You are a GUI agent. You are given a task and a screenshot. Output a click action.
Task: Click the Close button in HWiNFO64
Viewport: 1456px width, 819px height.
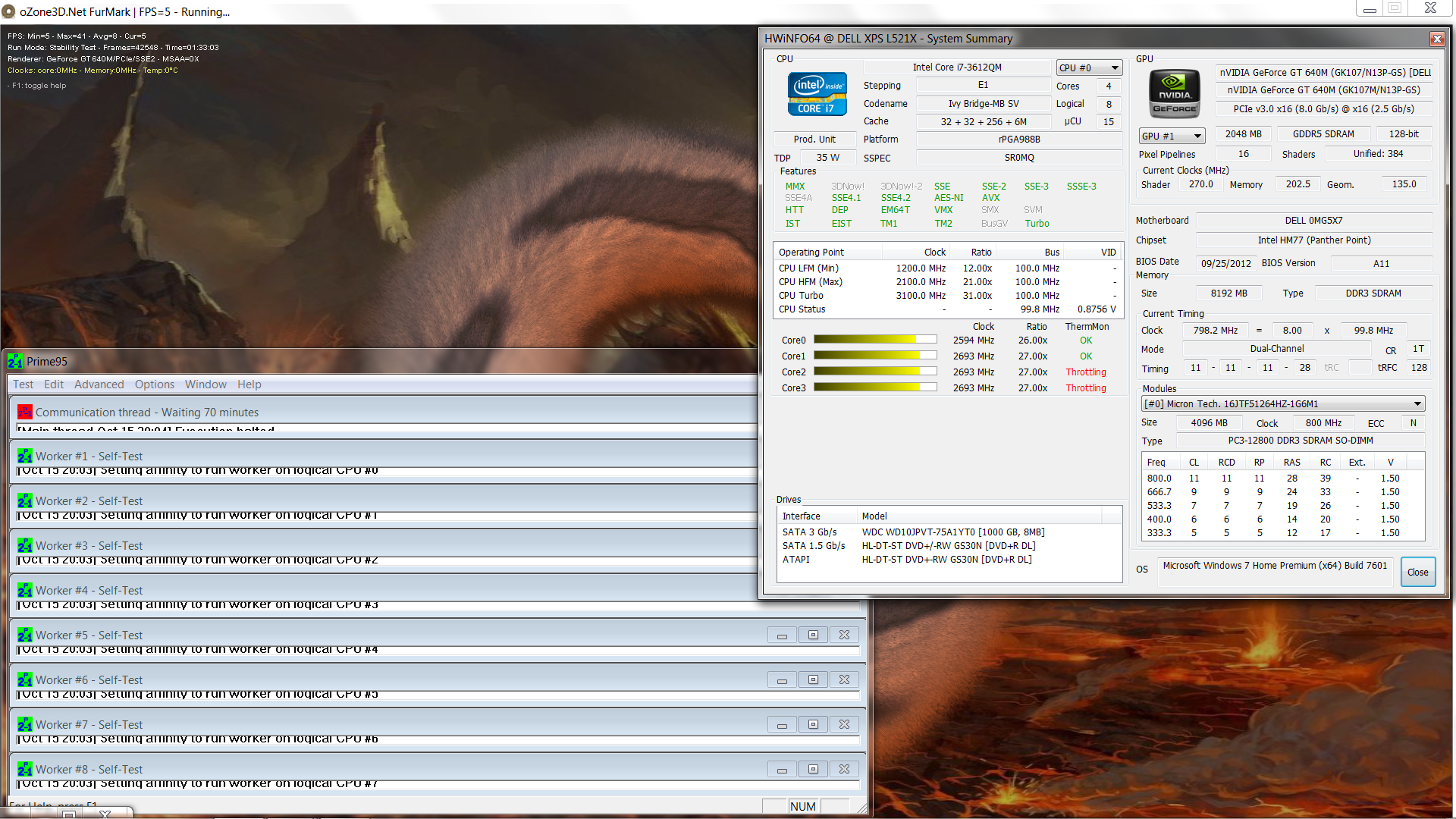point(1417,573)
